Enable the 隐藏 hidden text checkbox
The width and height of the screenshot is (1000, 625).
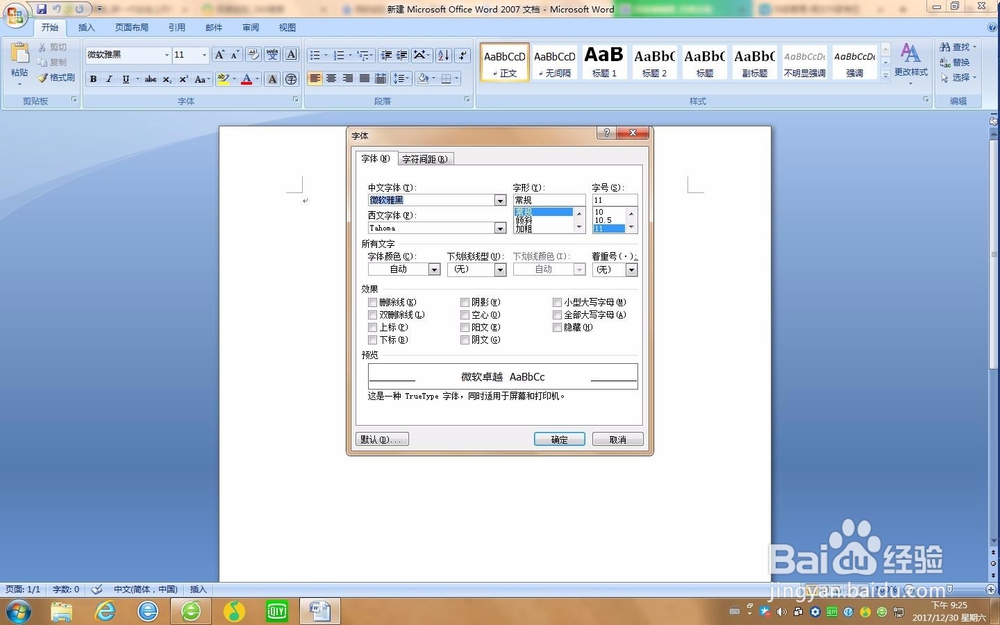point(557,327)
